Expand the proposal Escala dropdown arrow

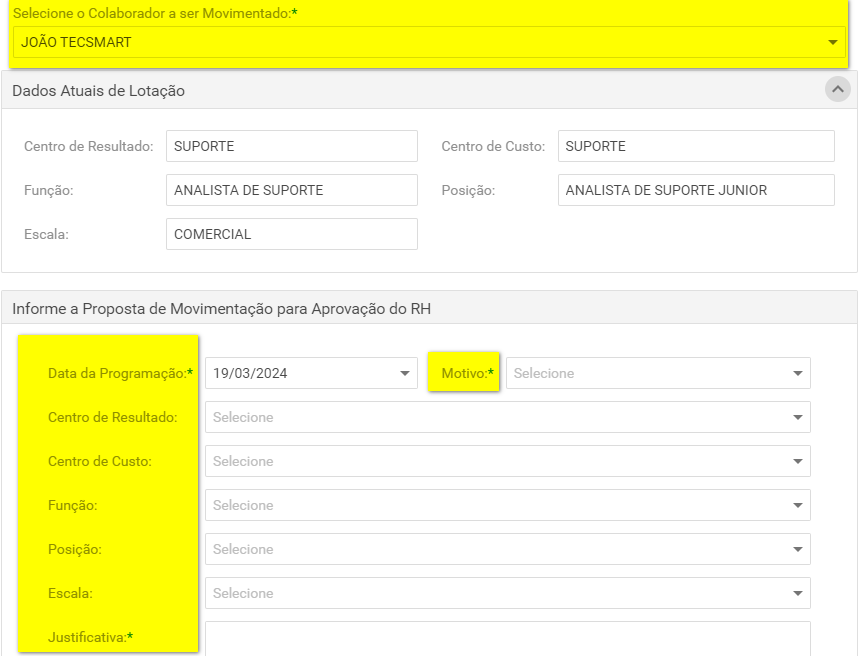pos(798,593)
